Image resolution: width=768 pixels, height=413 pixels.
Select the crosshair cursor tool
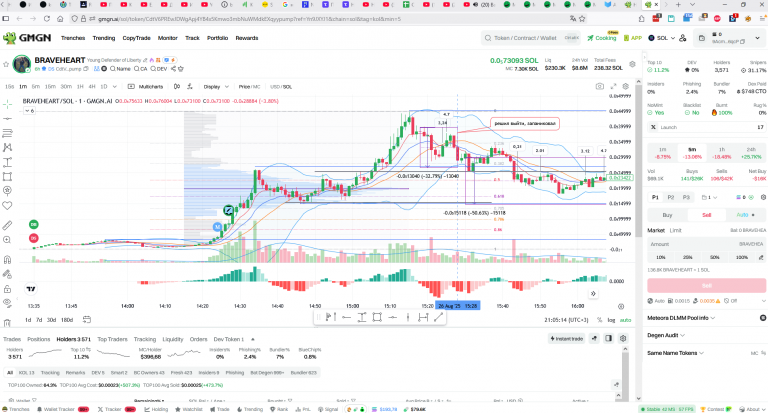coord(7,104)
